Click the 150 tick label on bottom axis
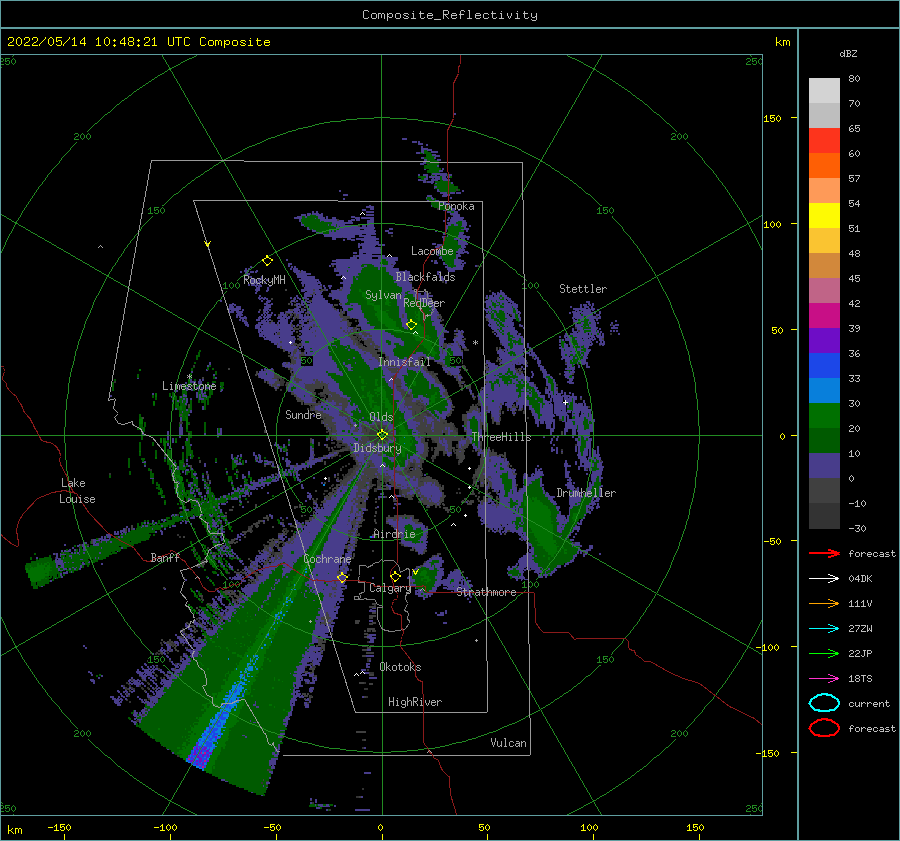 tap(695, 827)
